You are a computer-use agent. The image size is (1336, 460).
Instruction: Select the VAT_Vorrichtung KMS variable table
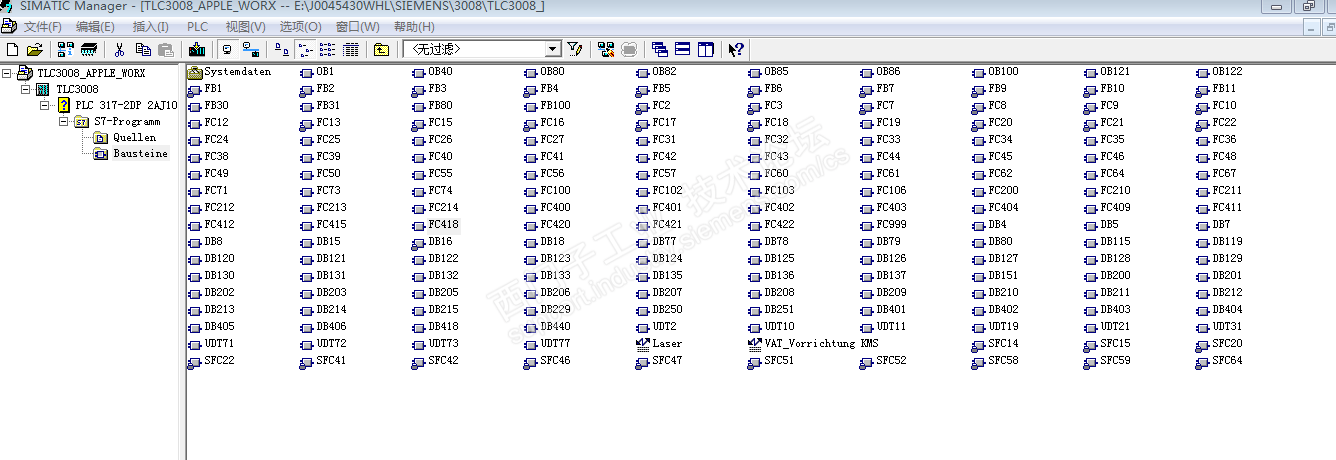tap(815, 343)
